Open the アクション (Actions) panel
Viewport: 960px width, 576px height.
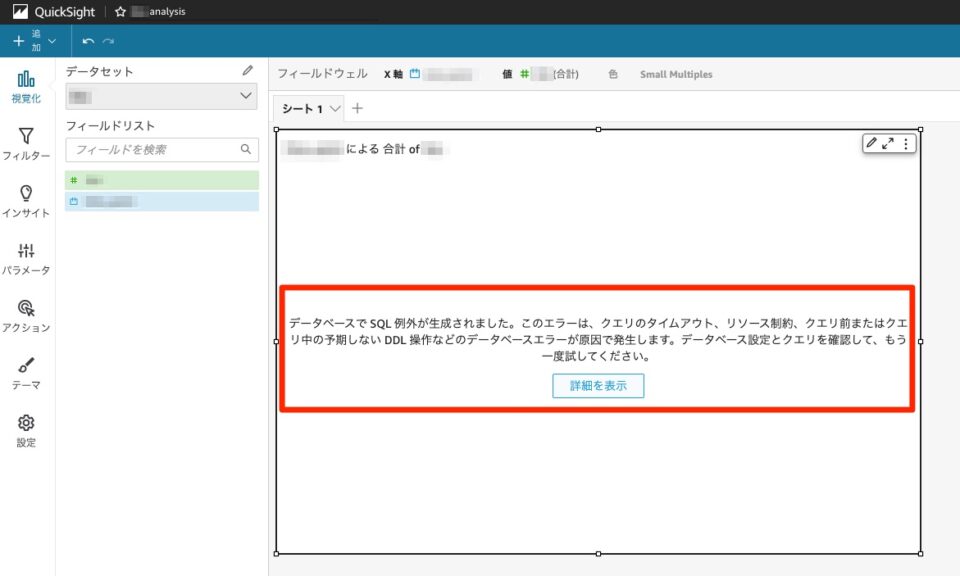point(26,316)
